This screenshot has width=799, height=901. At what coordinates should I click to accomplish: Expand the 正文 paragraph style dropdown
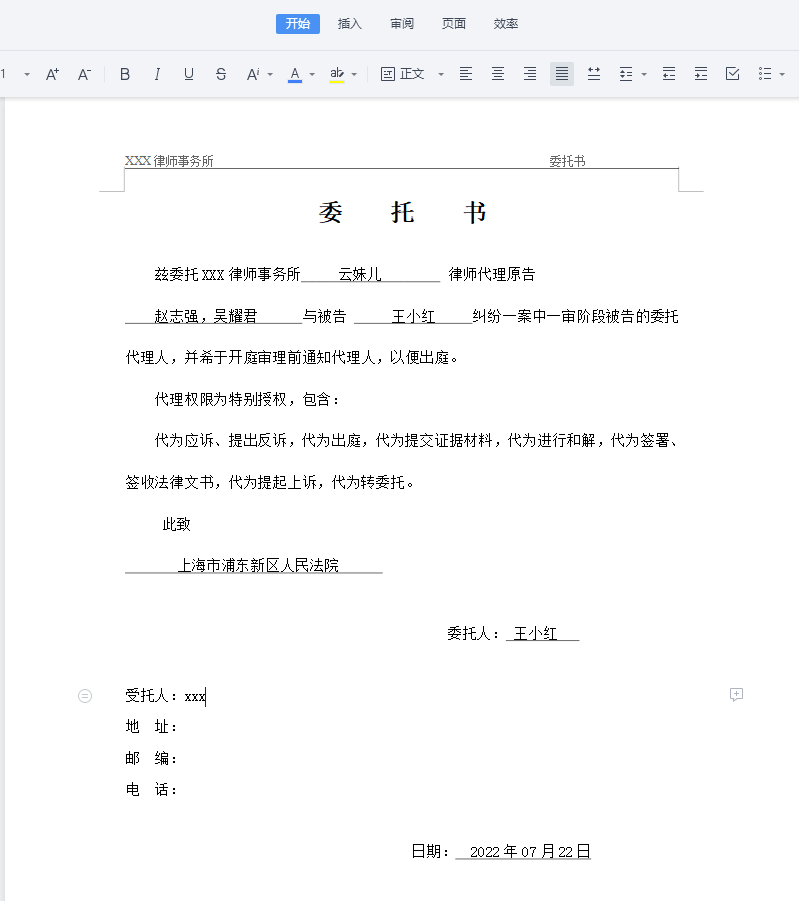pyautogui.click(x=440, y=74)
